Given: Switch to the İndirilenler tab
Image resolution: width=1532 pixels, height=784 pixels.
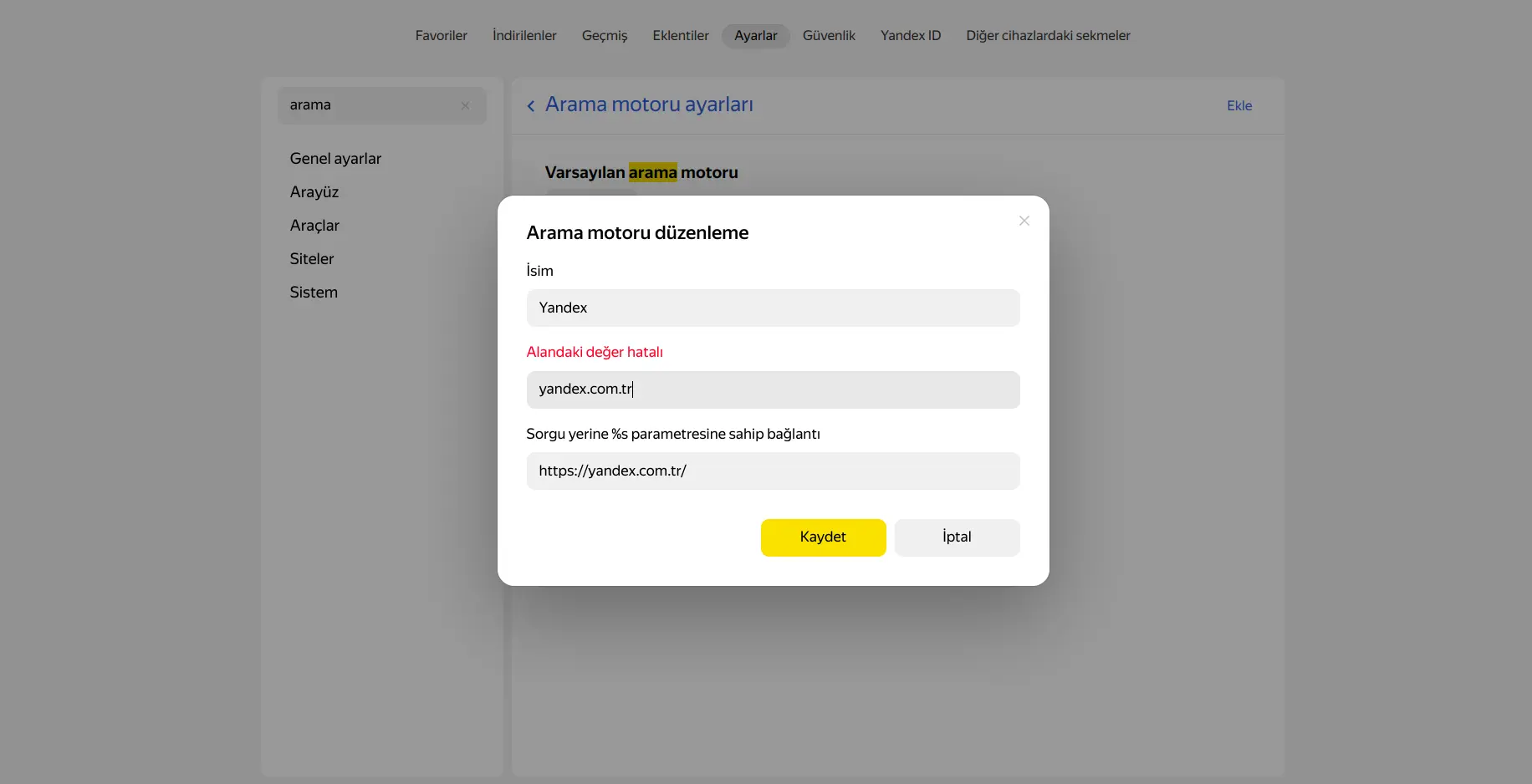Looking at the screenshot, I should click(524, 36).
